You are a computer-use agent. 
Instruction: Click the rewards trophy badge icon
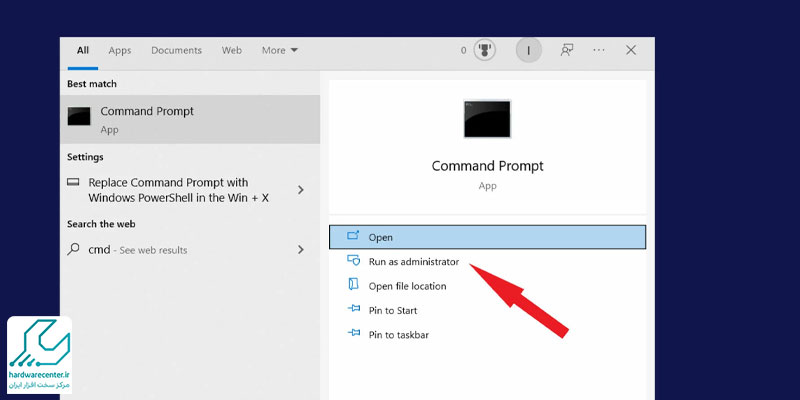[484, 51]
